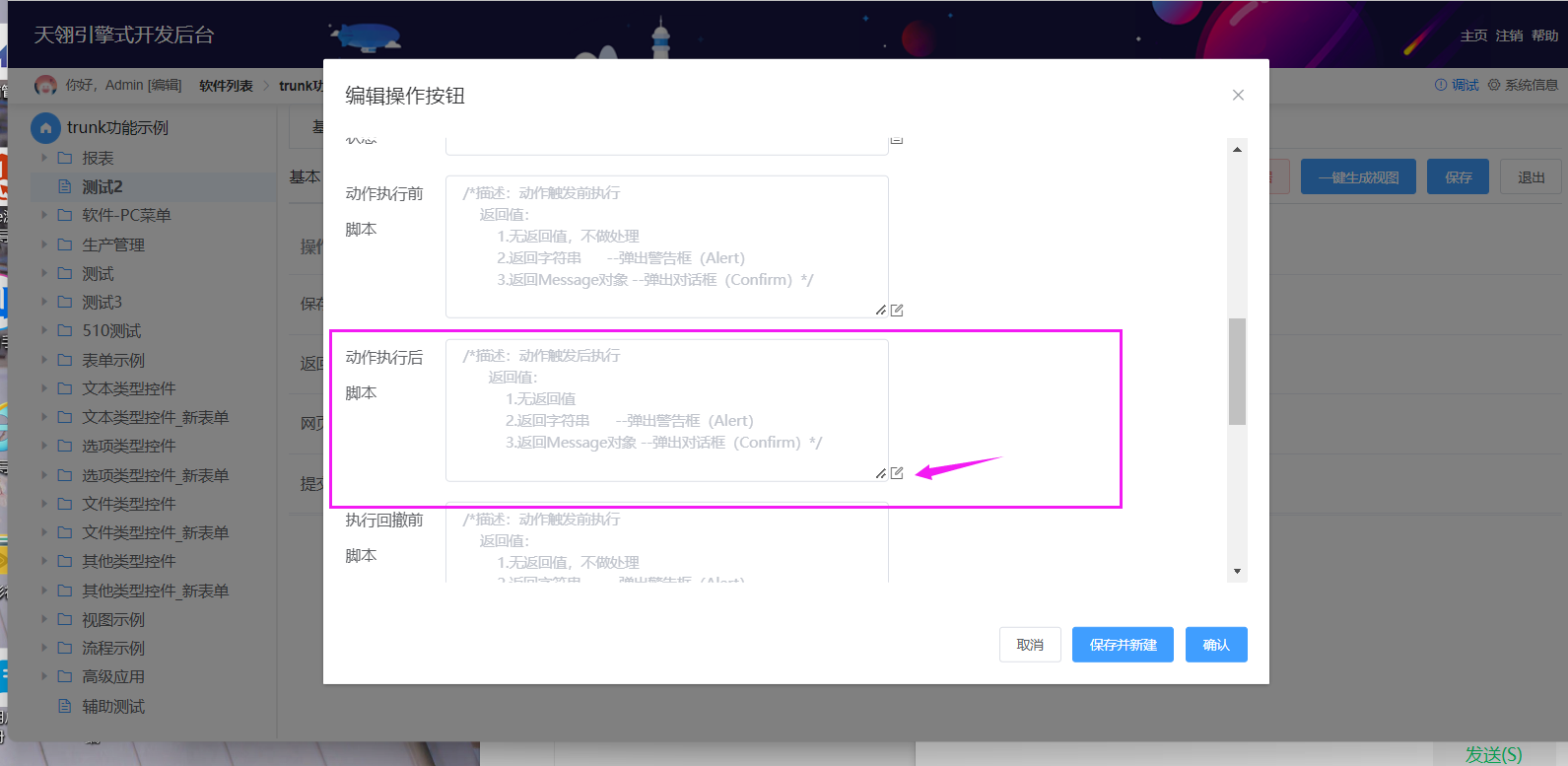Click the 调试 info icon
The width and height of the screenshot is (1568, 766).
coord(1441,85)
